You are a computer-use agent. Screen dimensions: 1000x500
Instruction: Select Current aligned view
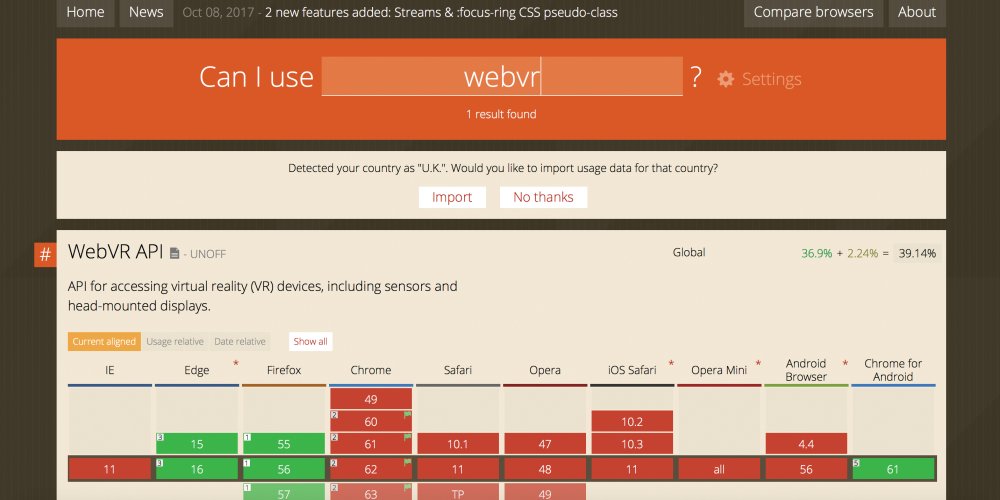(104, 342)
